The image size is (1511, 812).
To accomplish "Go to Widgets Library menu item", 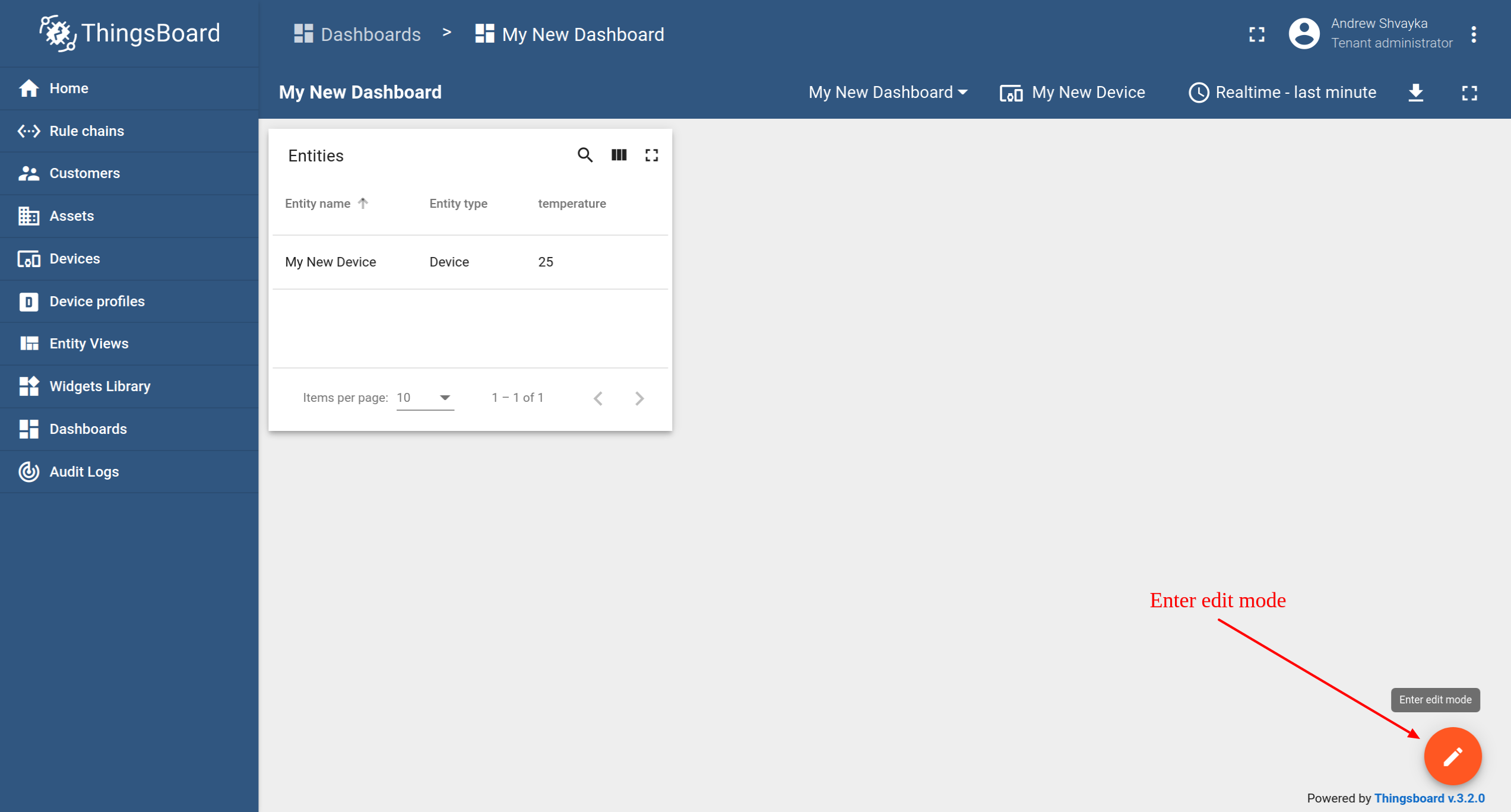I will pyautogui.click(x=100, y=386).
